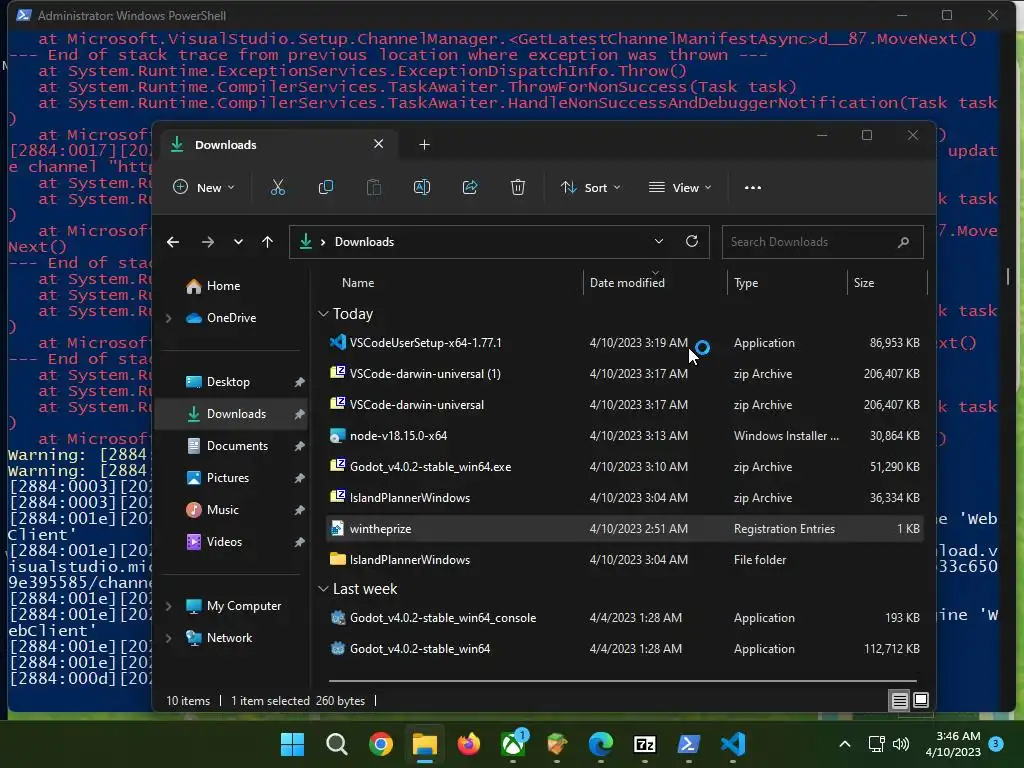Select node-v18.15.0-x64 installer

624,436
